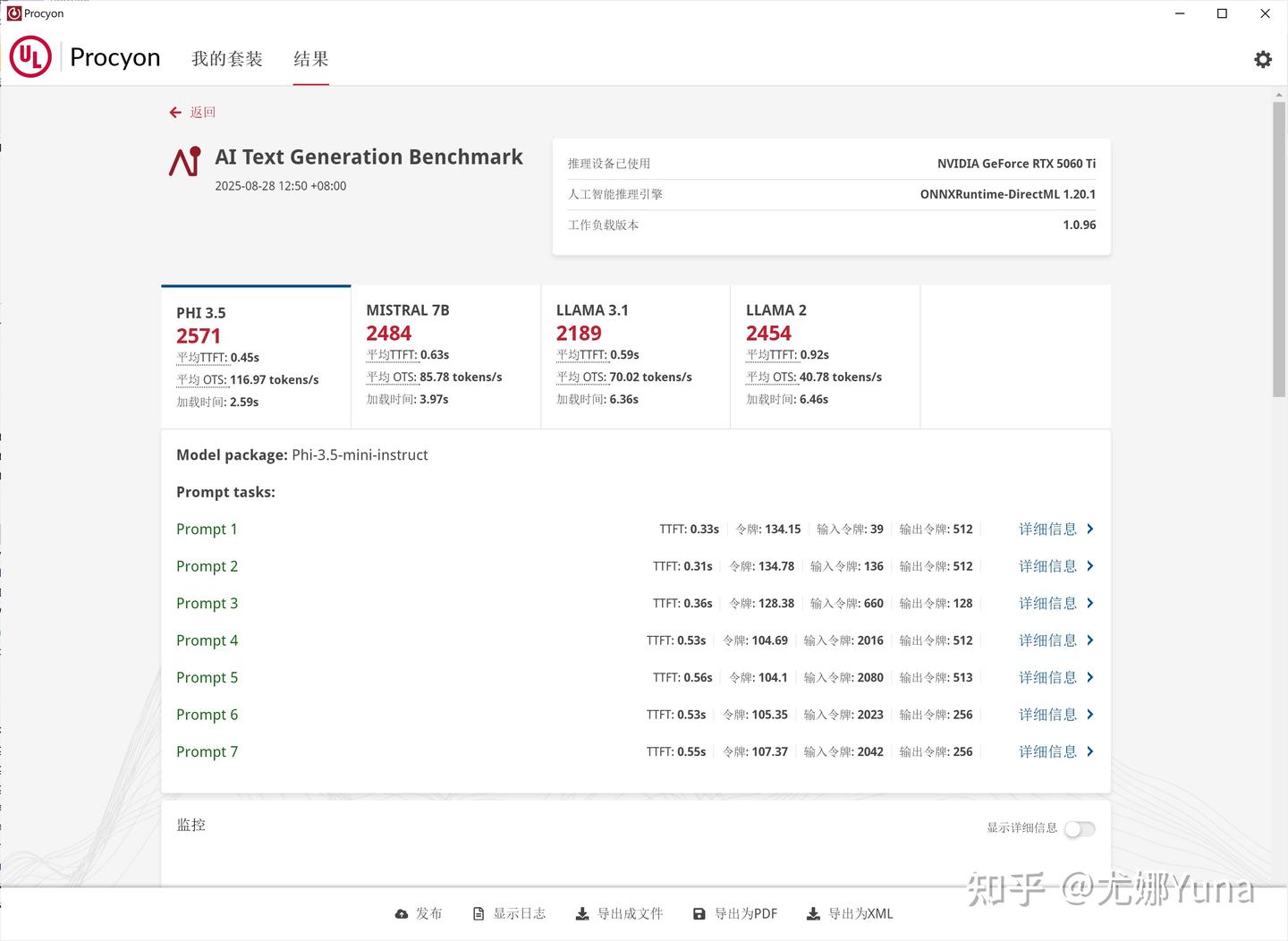
Task: Open the 我的套装 tab
Action: click(227, 59)
